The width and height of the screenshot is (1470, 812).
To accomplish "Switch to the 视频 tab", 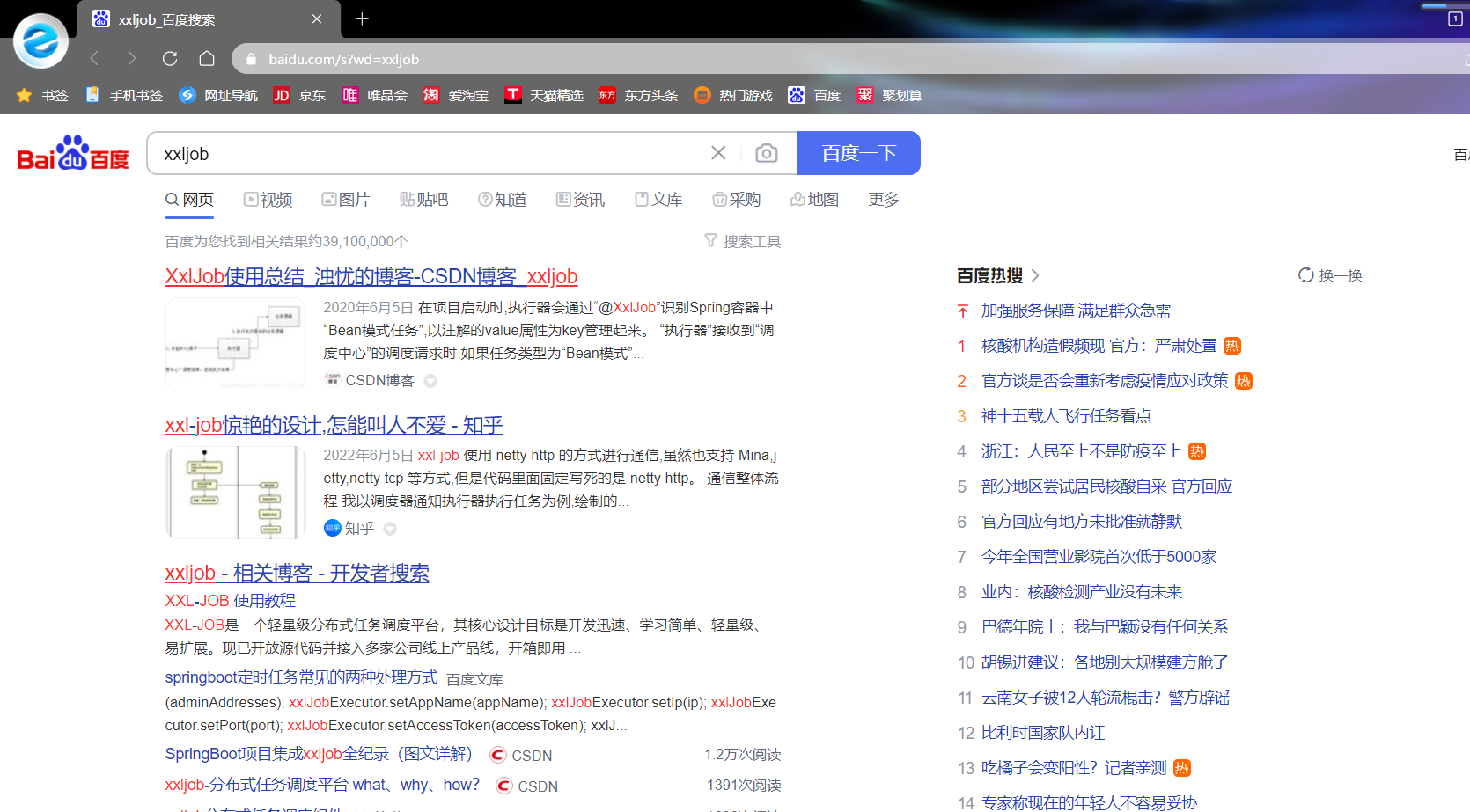I will point(268,200).
